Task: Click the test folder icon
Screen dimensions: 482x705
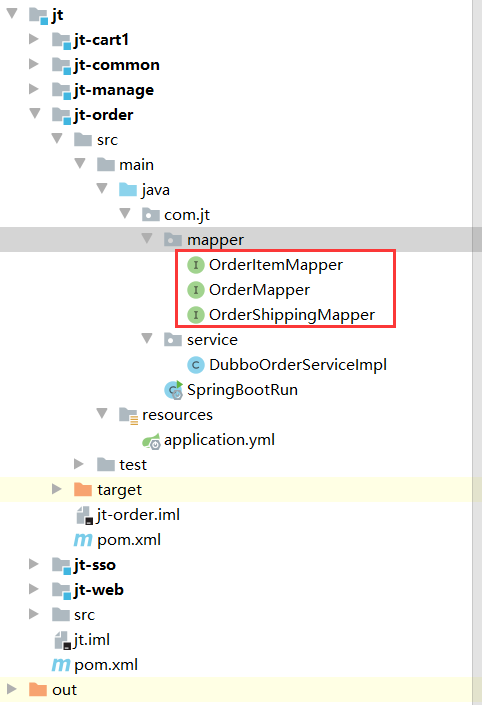Action: (x=106, y=464)
